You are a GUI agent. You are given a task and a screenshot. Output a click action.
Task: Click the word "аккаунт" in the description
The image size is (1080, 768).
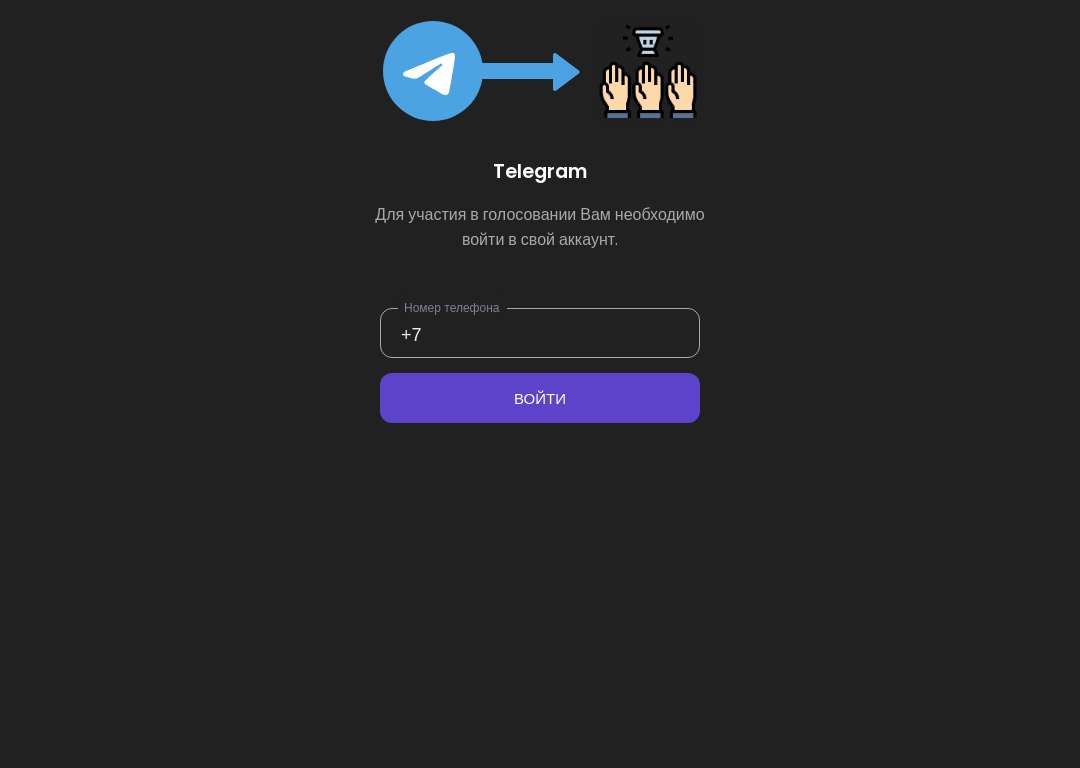(x=586, y=239)
